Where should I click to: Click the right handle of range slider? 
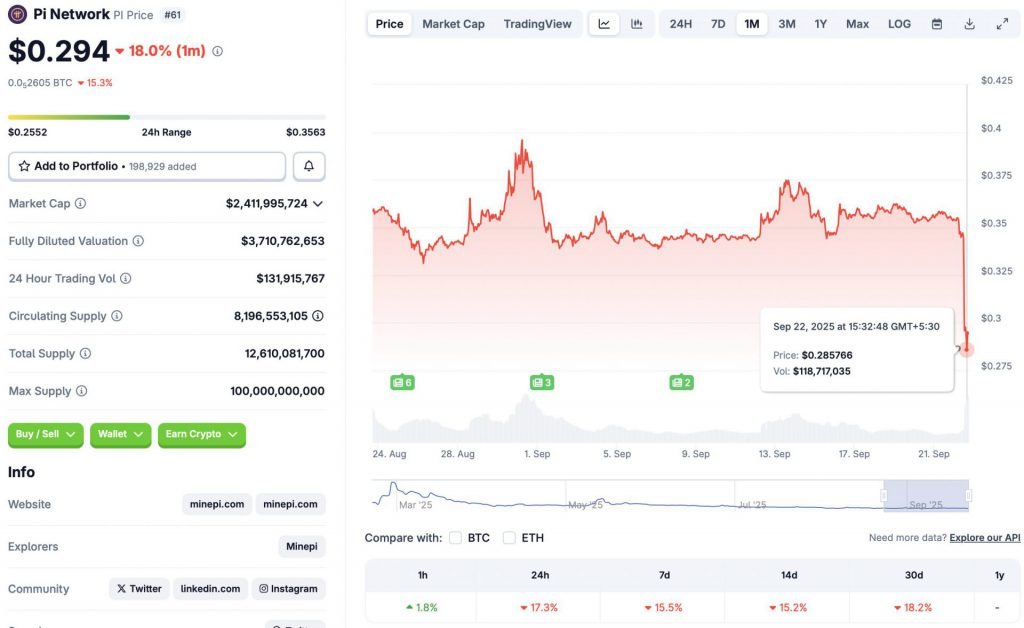point(968,495)
